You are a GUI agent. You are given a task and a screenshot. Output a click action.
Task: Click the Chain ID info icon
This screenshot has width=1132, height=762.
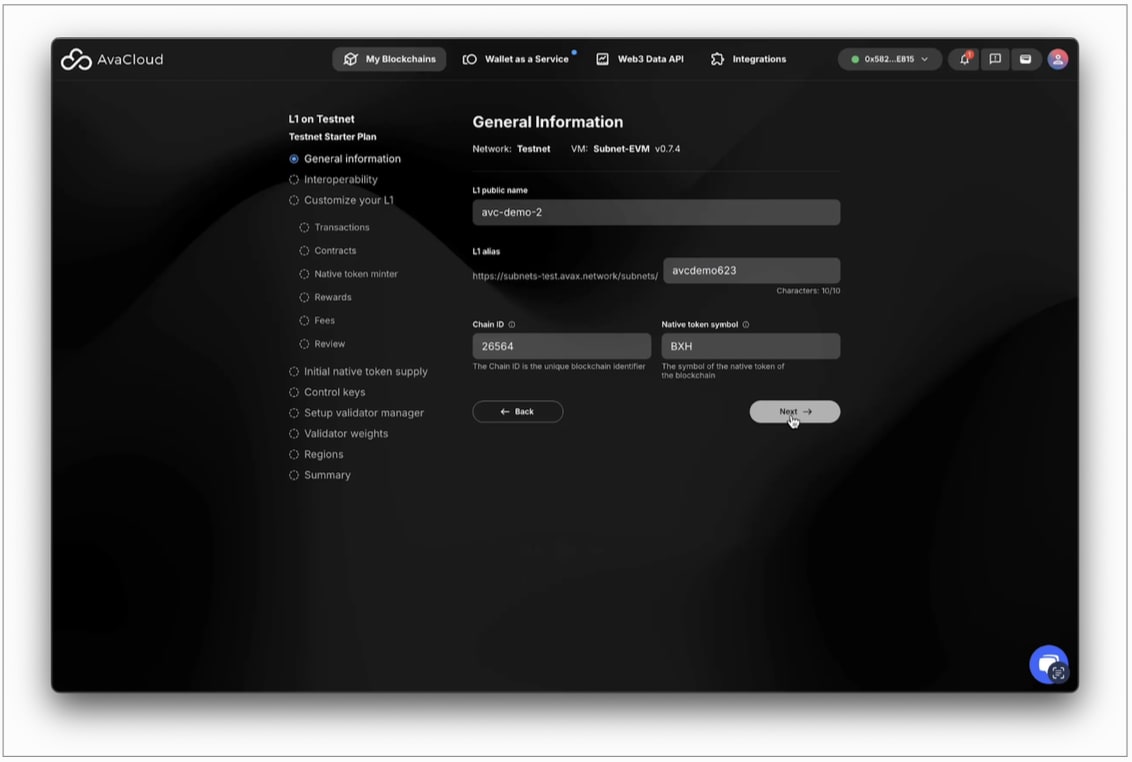click(512, 325)
